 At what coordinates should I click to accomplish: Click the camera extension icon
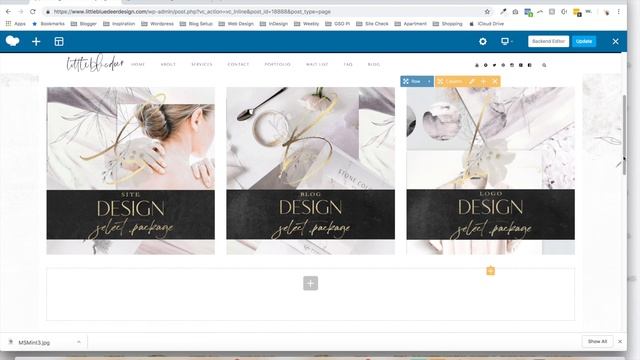[x=515, y=12]
